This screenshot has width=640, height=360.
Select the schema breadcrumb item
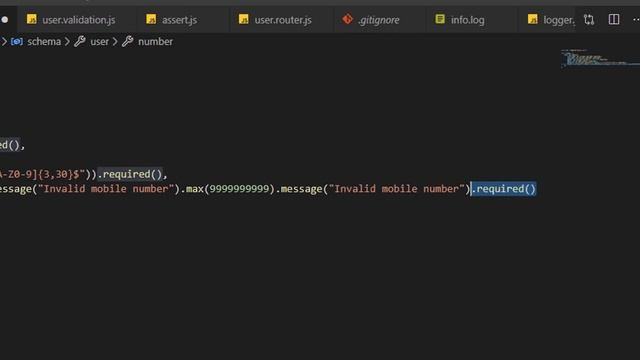click(x=44, y=42)
